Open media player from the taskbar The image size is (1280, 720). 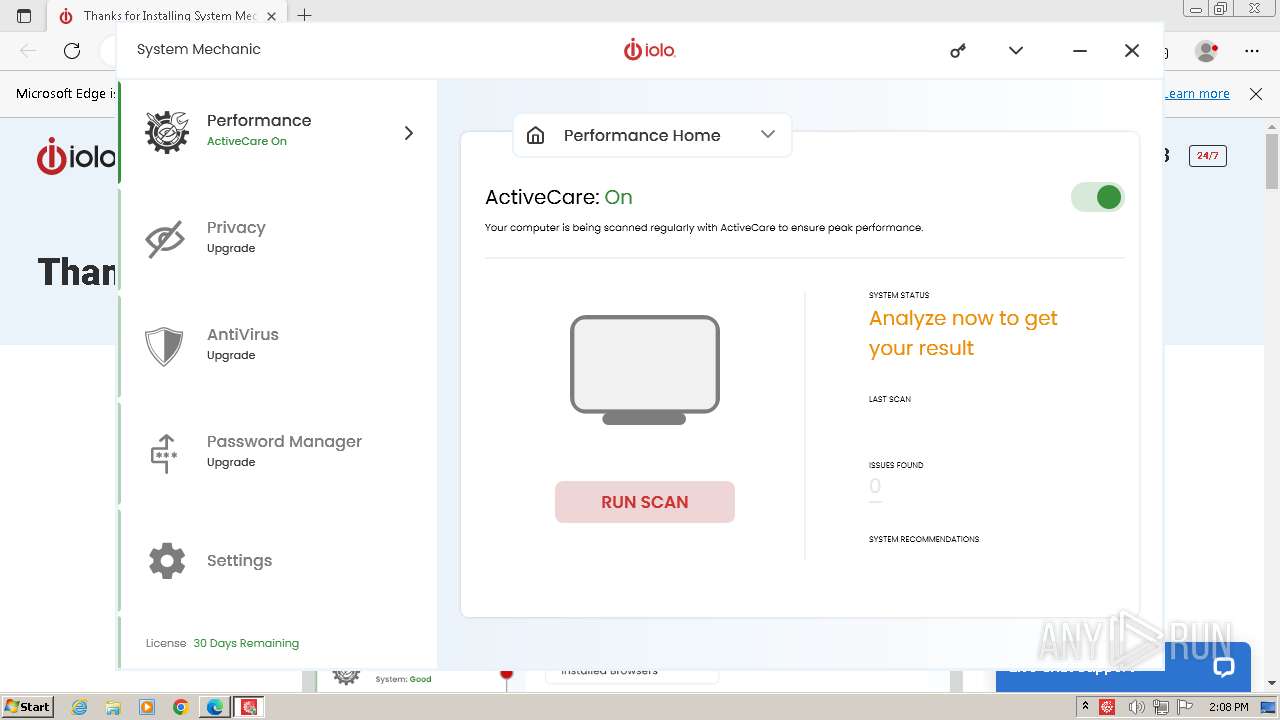(147, 707)
